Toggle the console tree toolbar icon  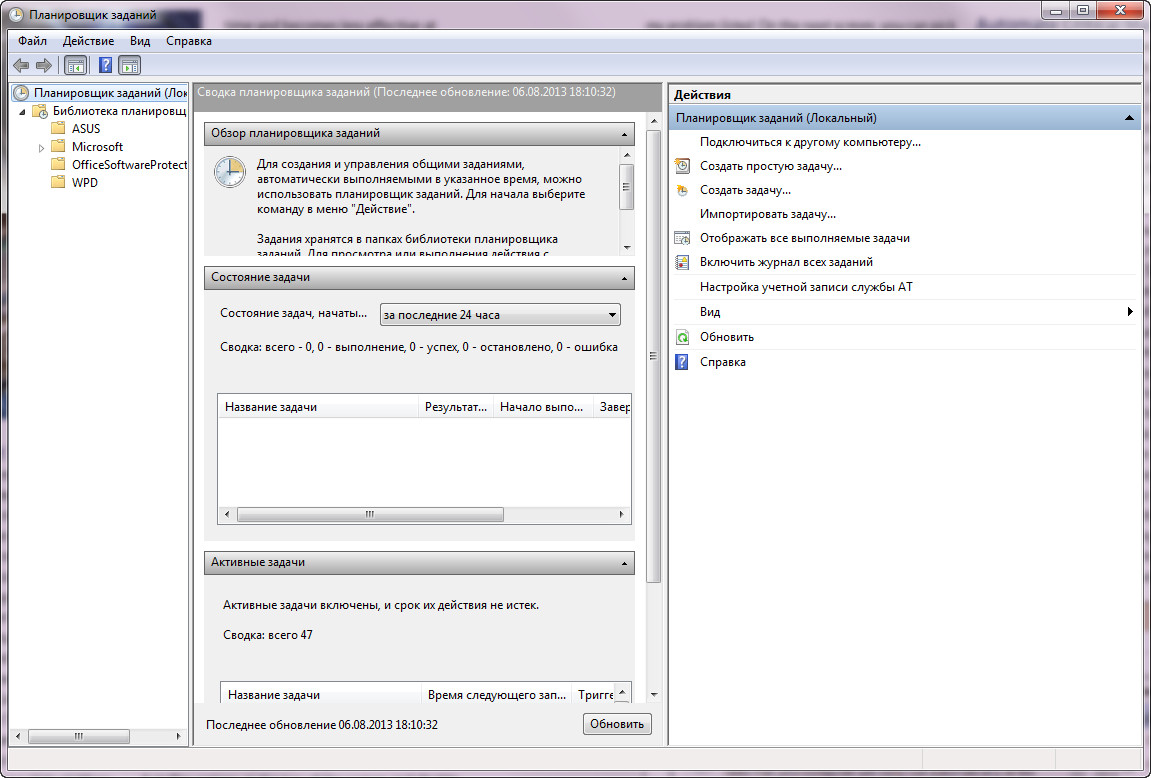click(75, 65)
